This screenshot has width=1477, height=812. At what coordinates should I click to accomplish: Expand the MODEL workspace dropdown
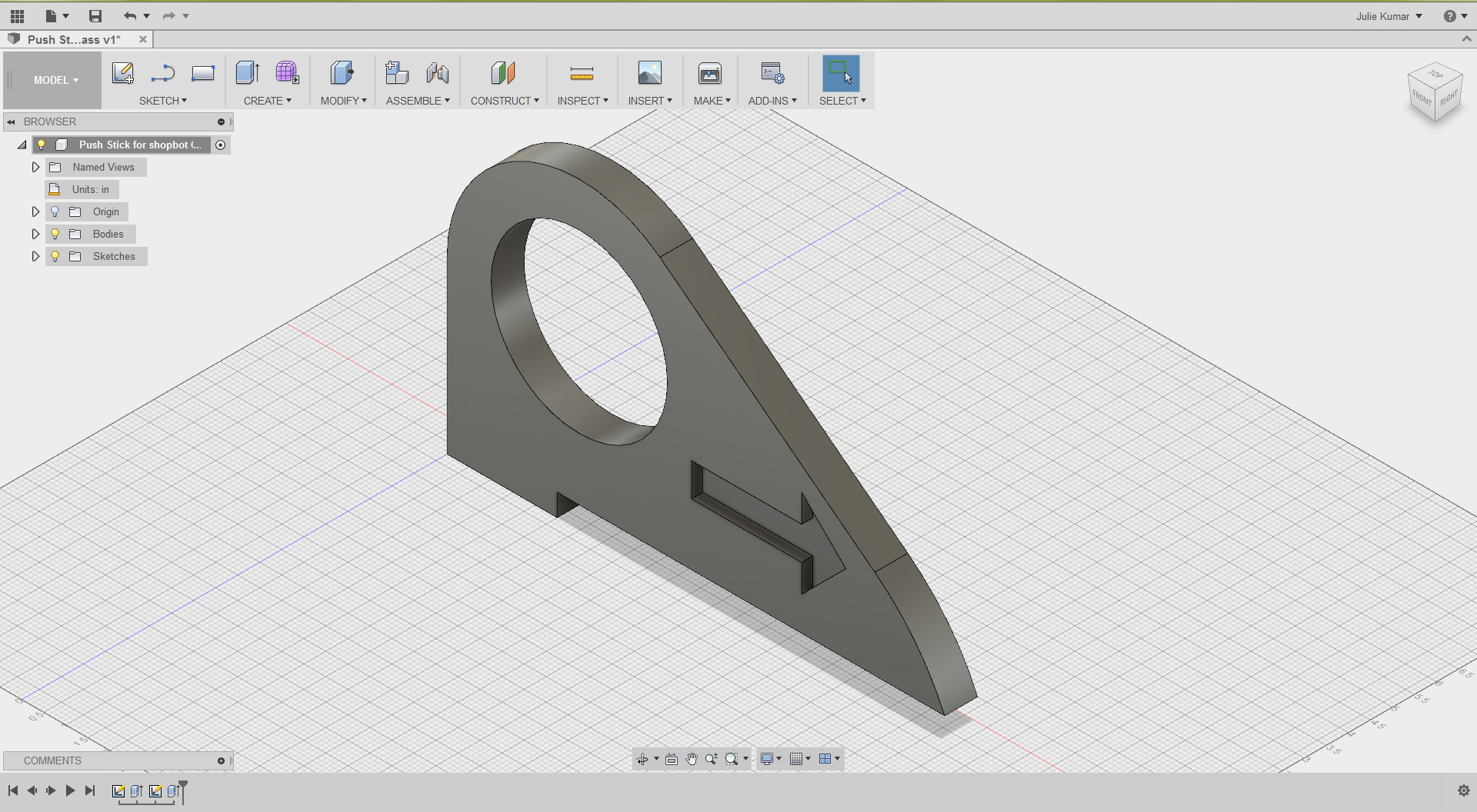(x=54, y=80)
